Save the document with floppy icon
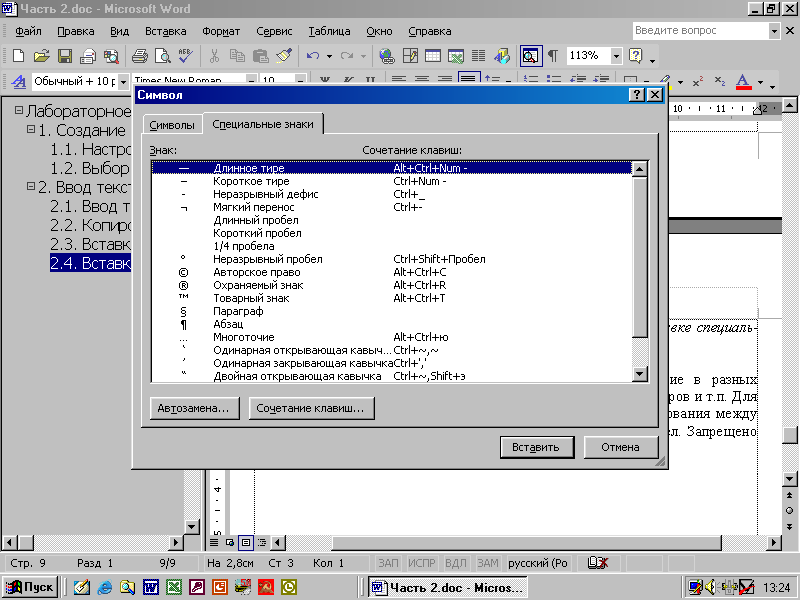Screen dimensions: 800x600 (x=65, y=56)
